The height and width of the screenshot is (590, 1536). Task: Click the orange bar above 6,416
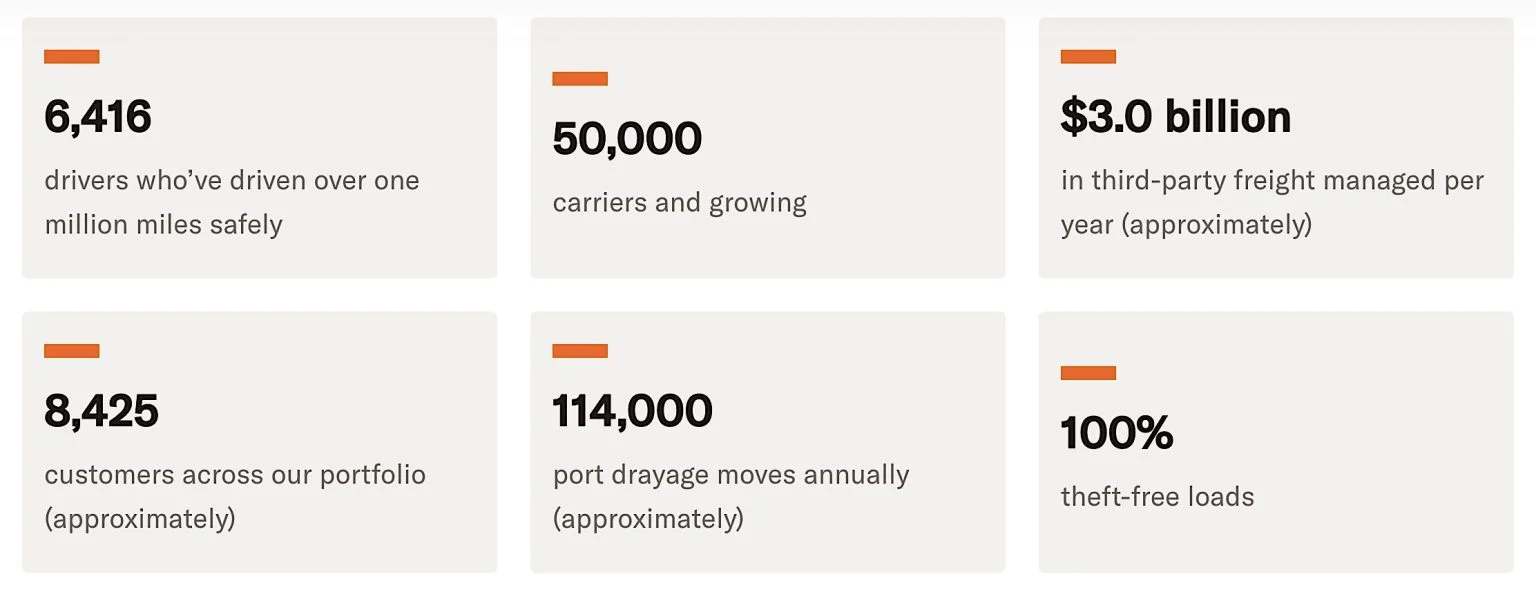pos(72,57)
